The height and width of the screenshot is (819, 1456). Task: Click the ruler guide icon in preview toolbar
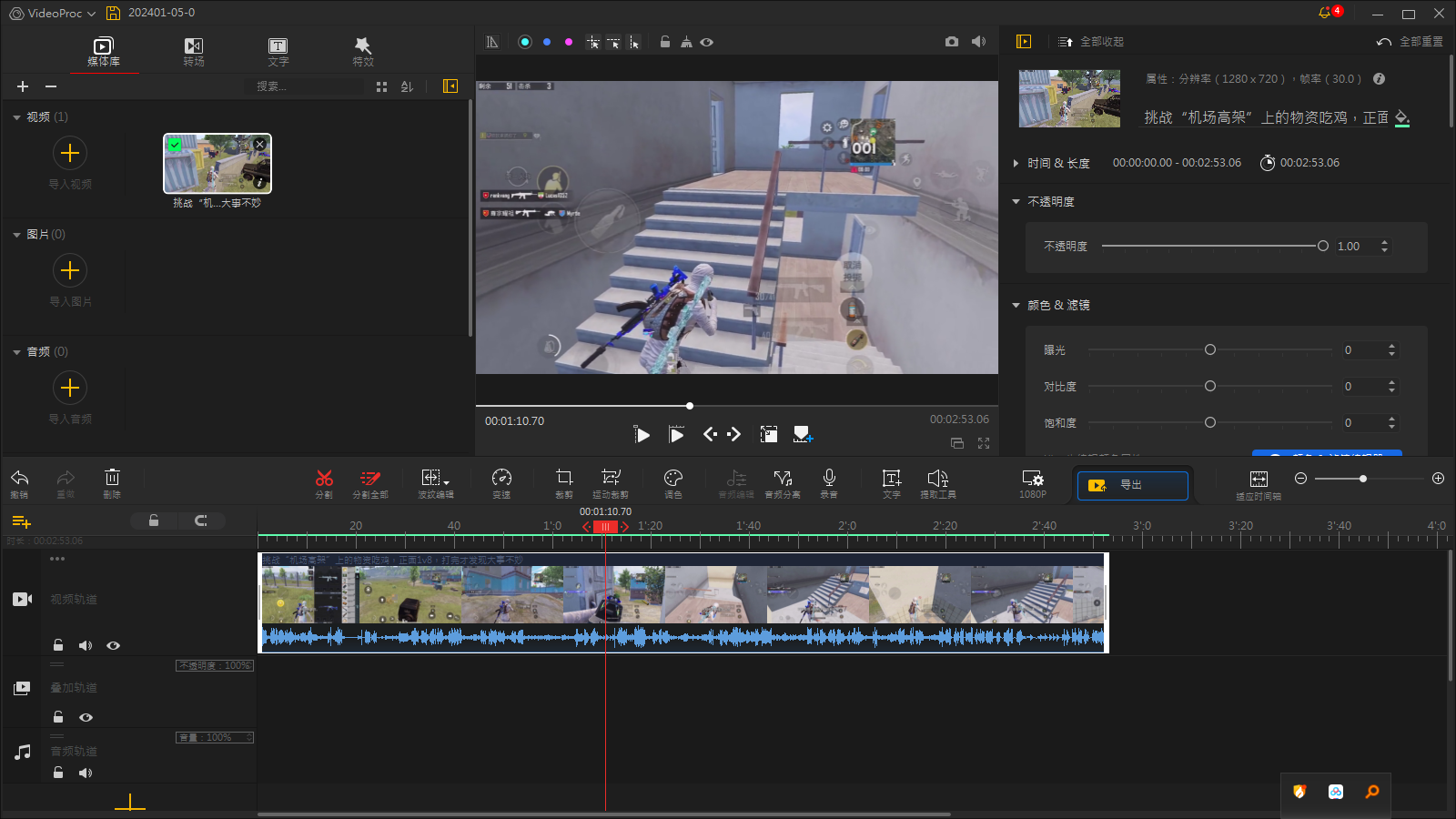pyautogui.click(x=492, y=42)
